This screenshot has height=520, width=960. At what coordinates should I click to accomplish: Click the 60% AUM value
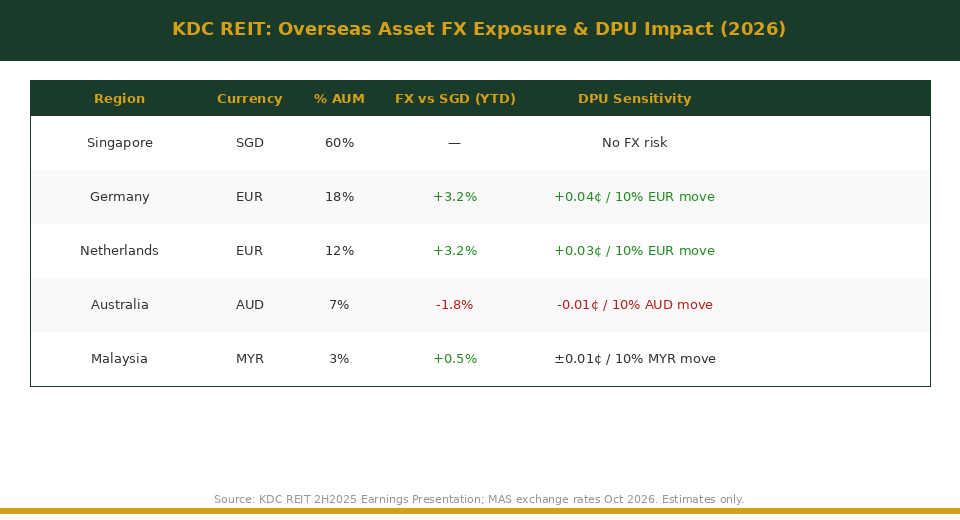[339, 143]
